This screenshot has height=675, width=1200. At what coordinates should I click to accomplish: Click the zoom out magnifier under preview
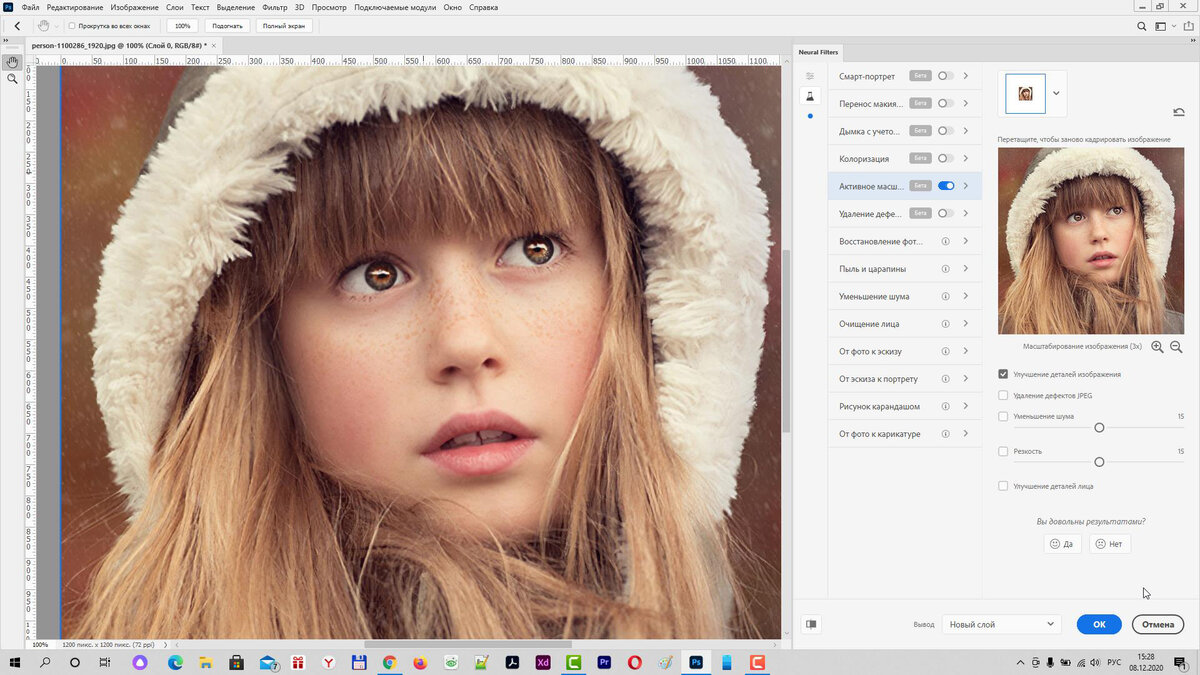tap(1176, 347)
